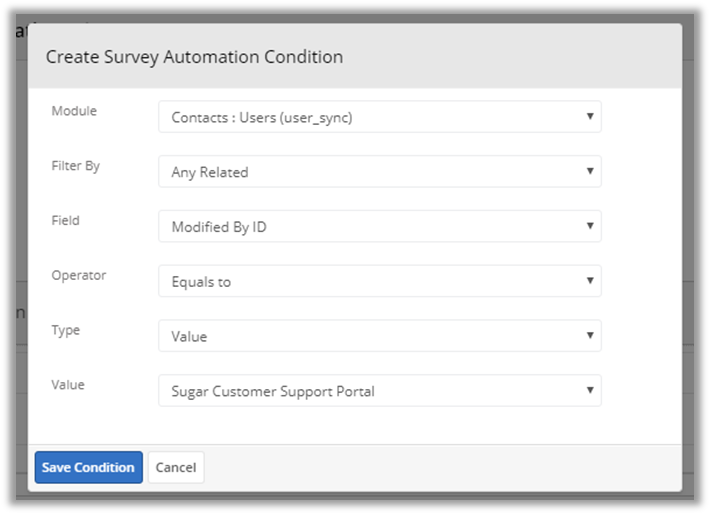Click the Create Survey Automation Condition title
711x515 pixels.
point(194,57)
